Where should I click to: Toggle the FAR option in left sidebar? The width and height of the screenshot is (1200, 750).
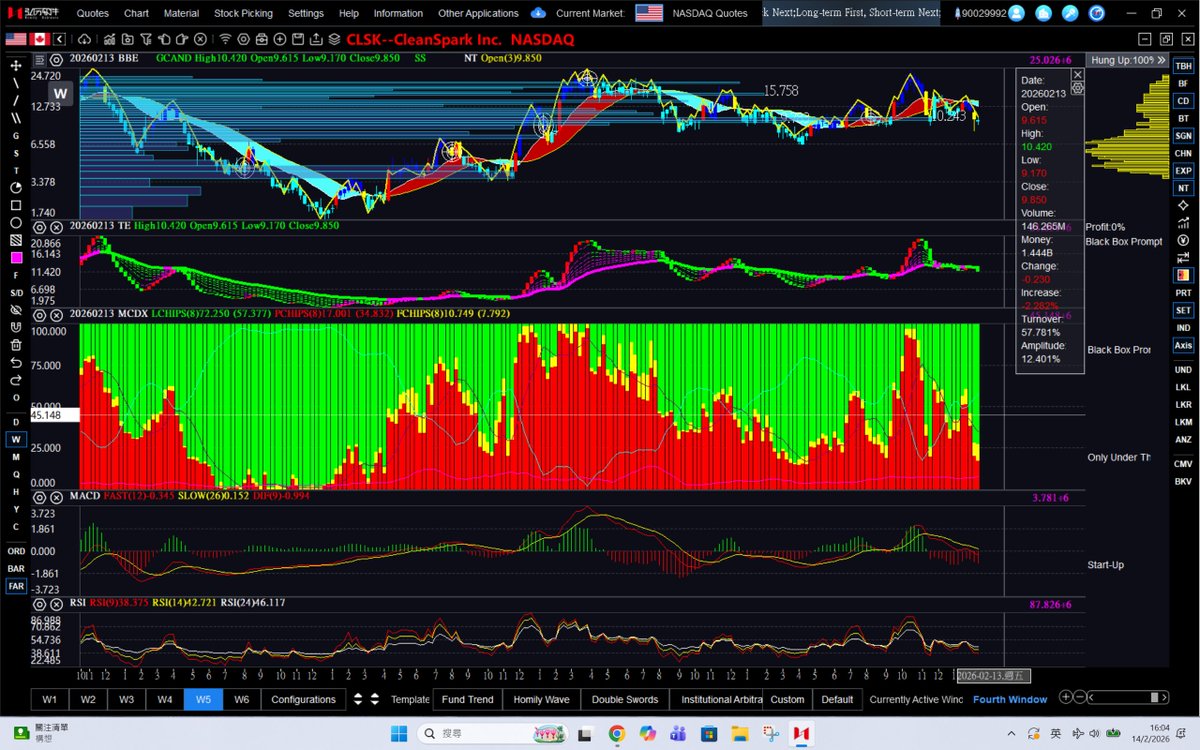click(x=16, y=586)
